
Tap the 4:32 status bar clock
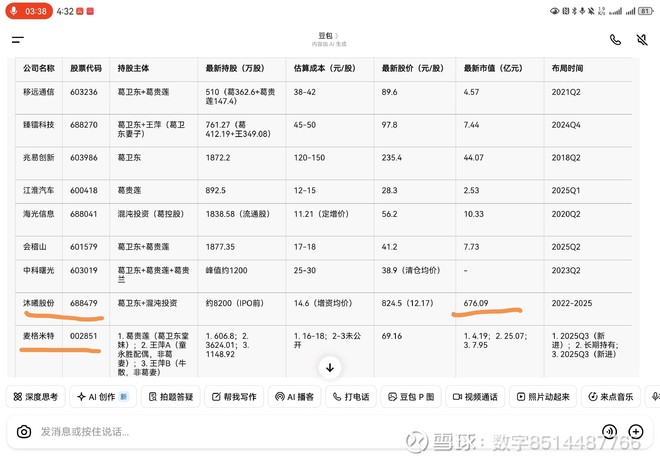(x=65, y=11)
